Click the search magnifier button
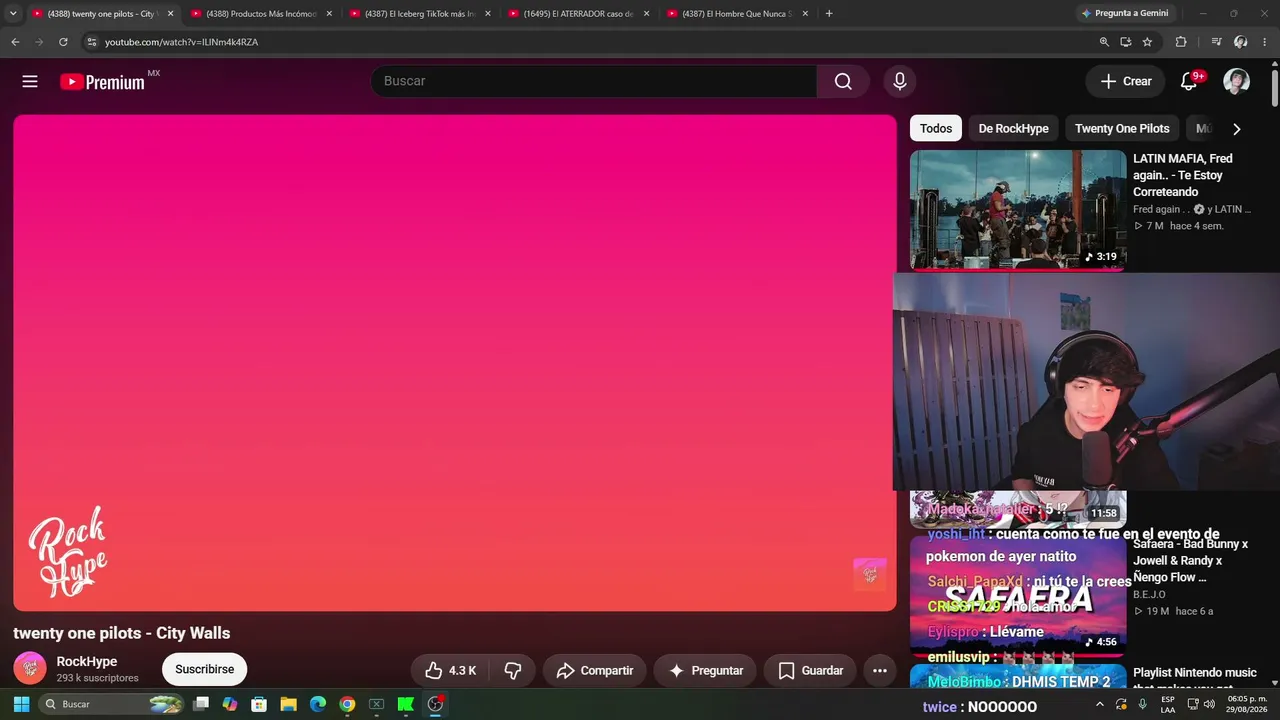The width and height of the screenshot is (1280, 720). [x=843, y=82]
